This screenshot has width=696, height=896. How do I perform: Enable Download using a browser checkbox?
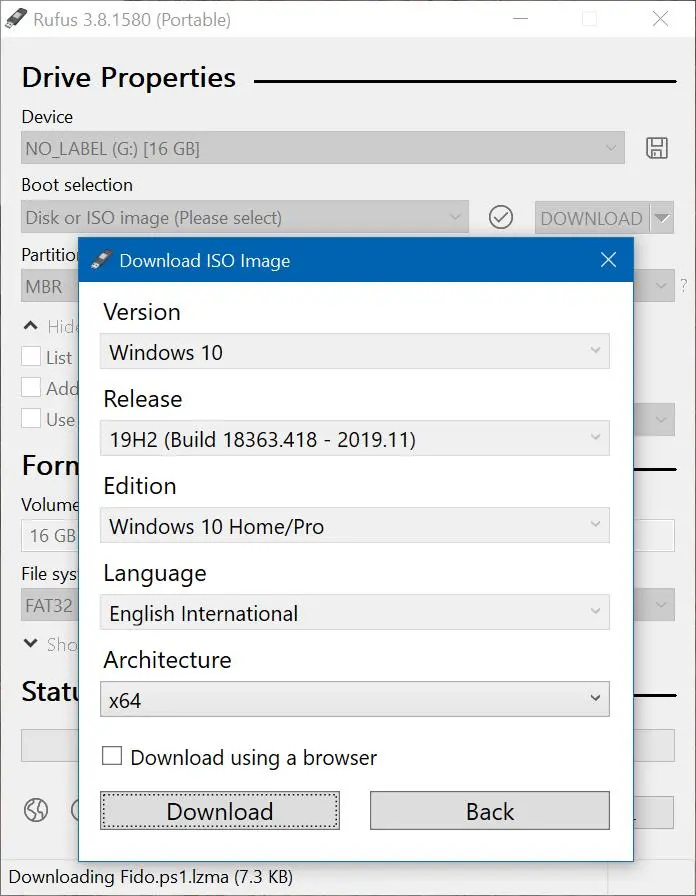click(112, 755)
